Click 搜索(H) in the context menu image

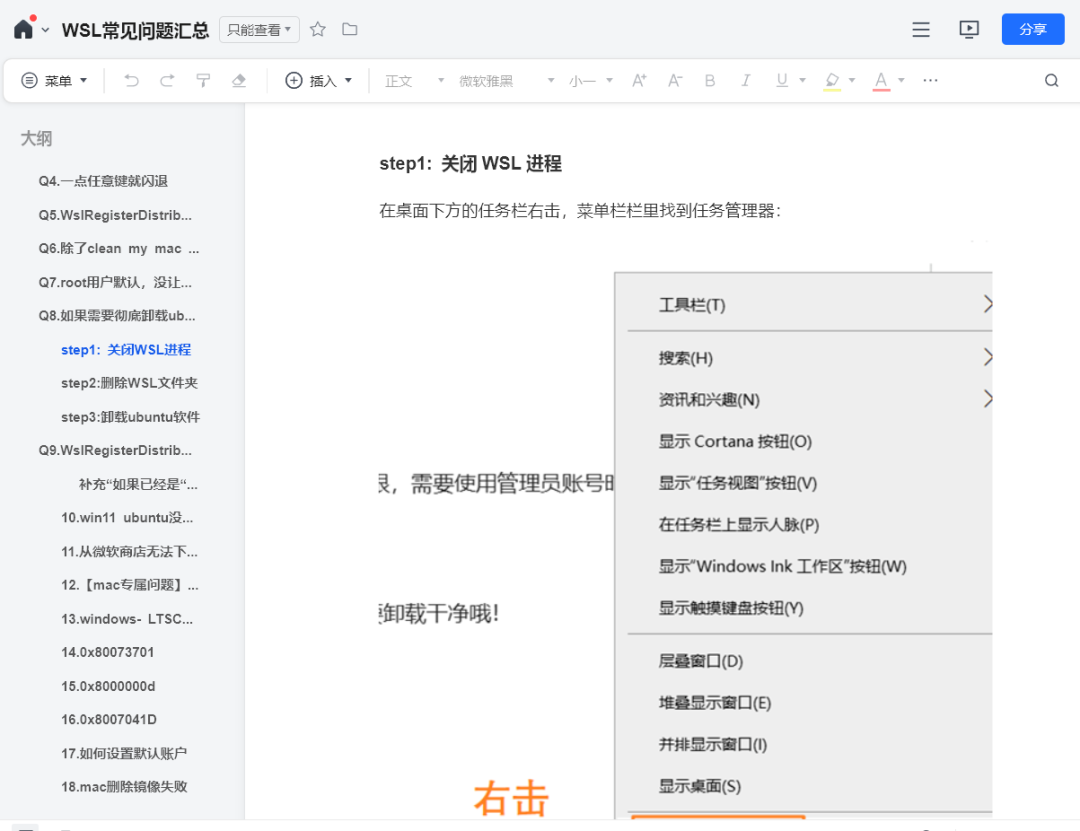click(x=685, y=358)
